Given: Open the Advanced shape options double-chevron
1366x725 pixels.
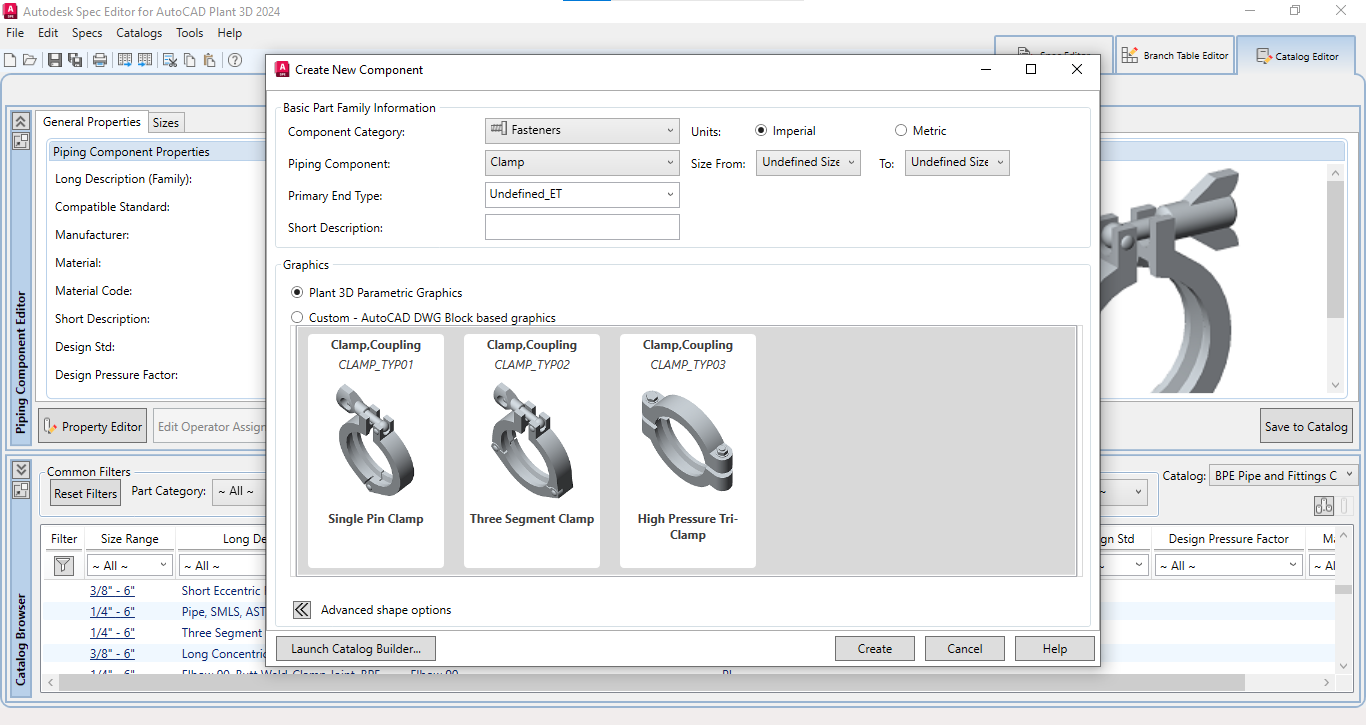Looking at the screenshot, I should click(302, 609).
